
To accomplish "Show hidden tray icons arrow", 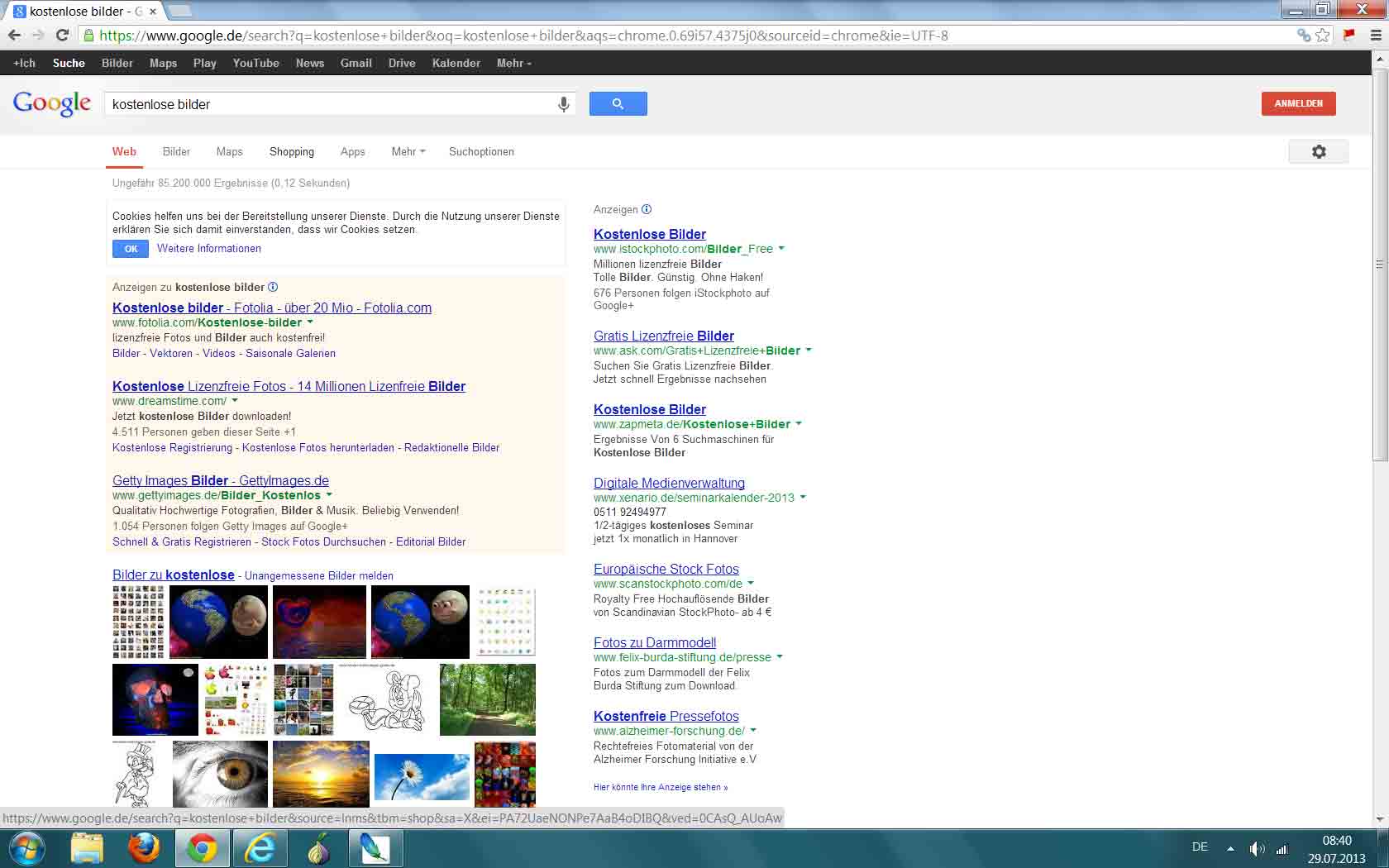I will (x=1230, y=849).
